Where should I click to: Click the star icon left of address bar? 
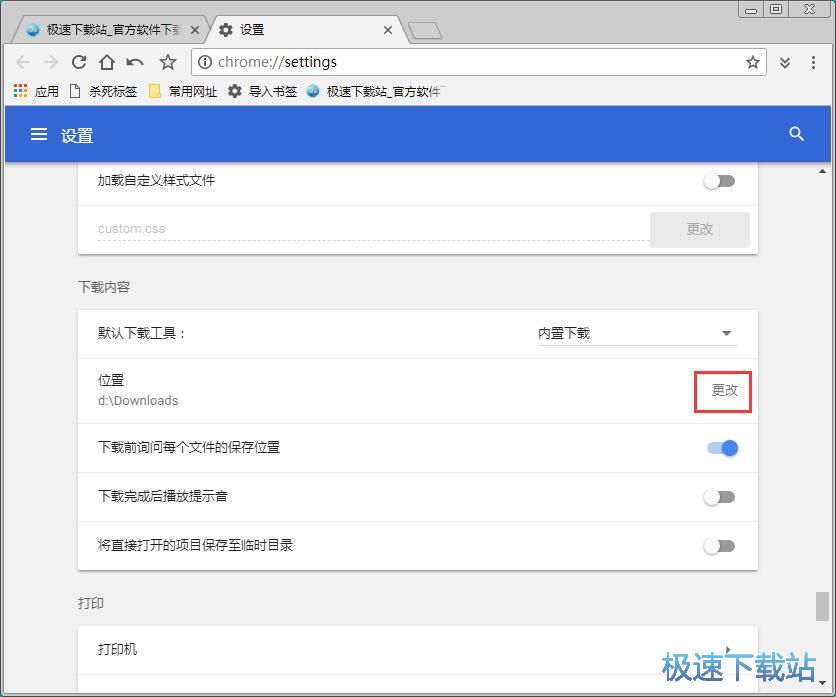[x=167, y=62]
